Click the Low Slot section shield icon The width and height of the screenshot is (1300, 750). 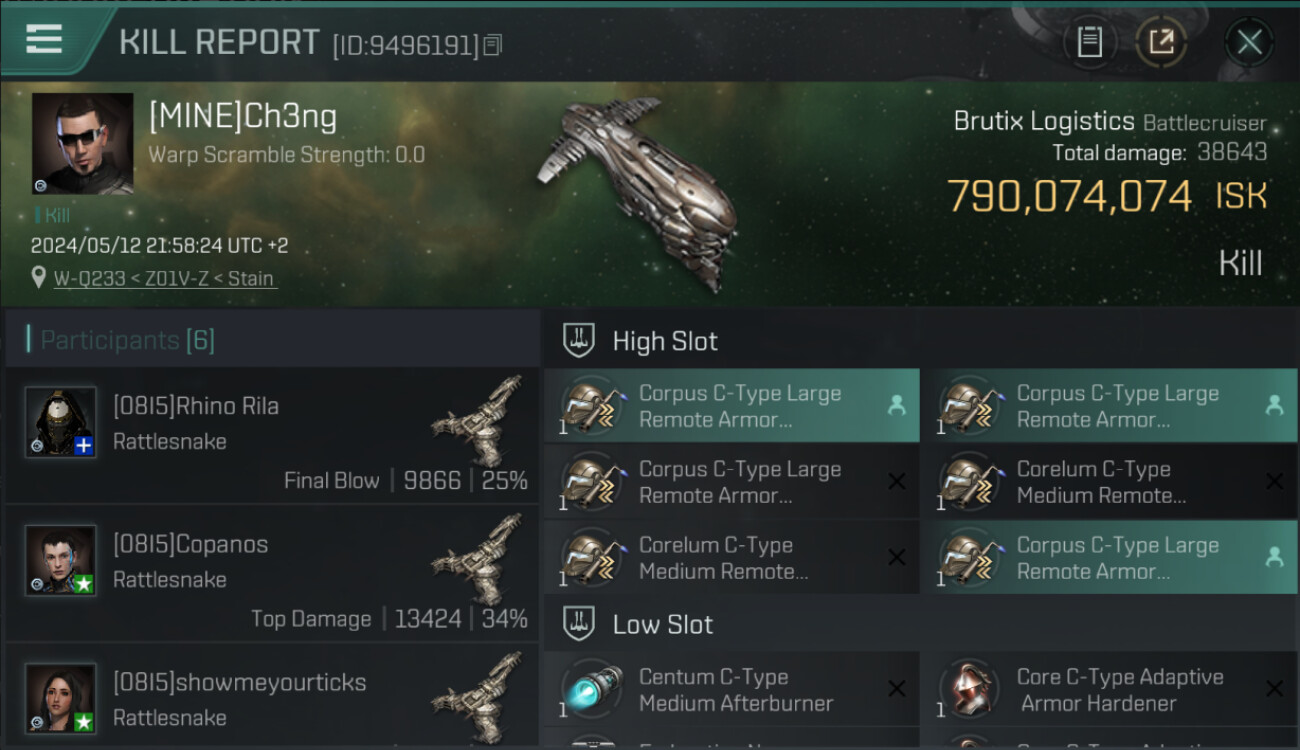[x=579, y=625]
